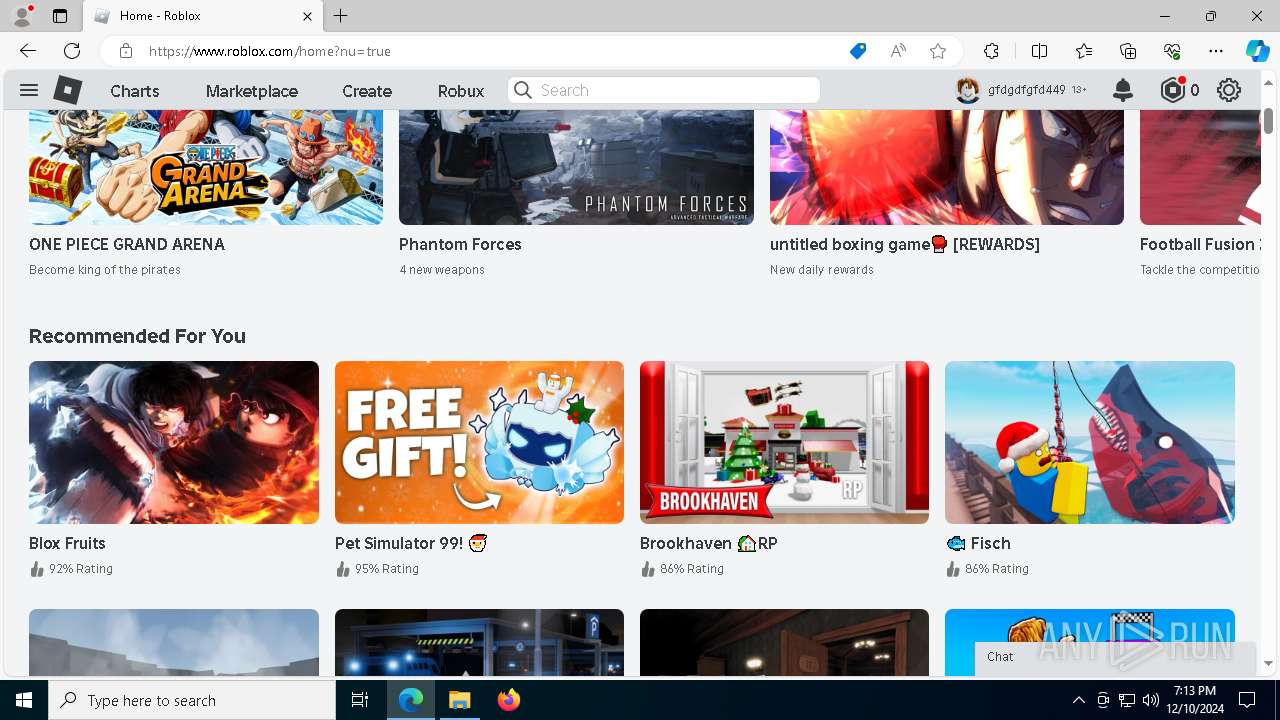Screen dimensions: 1280x720
Task: Click the taskbar search box
Action: [192, 700]
